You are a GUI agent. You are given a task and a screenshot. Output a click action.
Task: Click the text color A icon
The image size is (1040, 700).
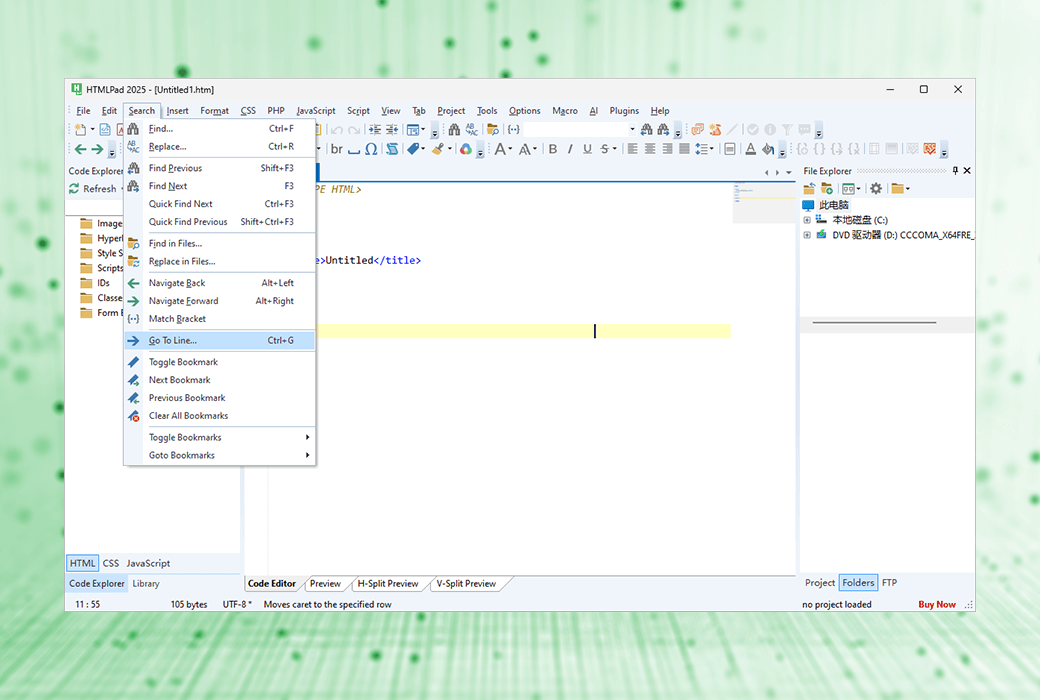click(x=751, y=149)
